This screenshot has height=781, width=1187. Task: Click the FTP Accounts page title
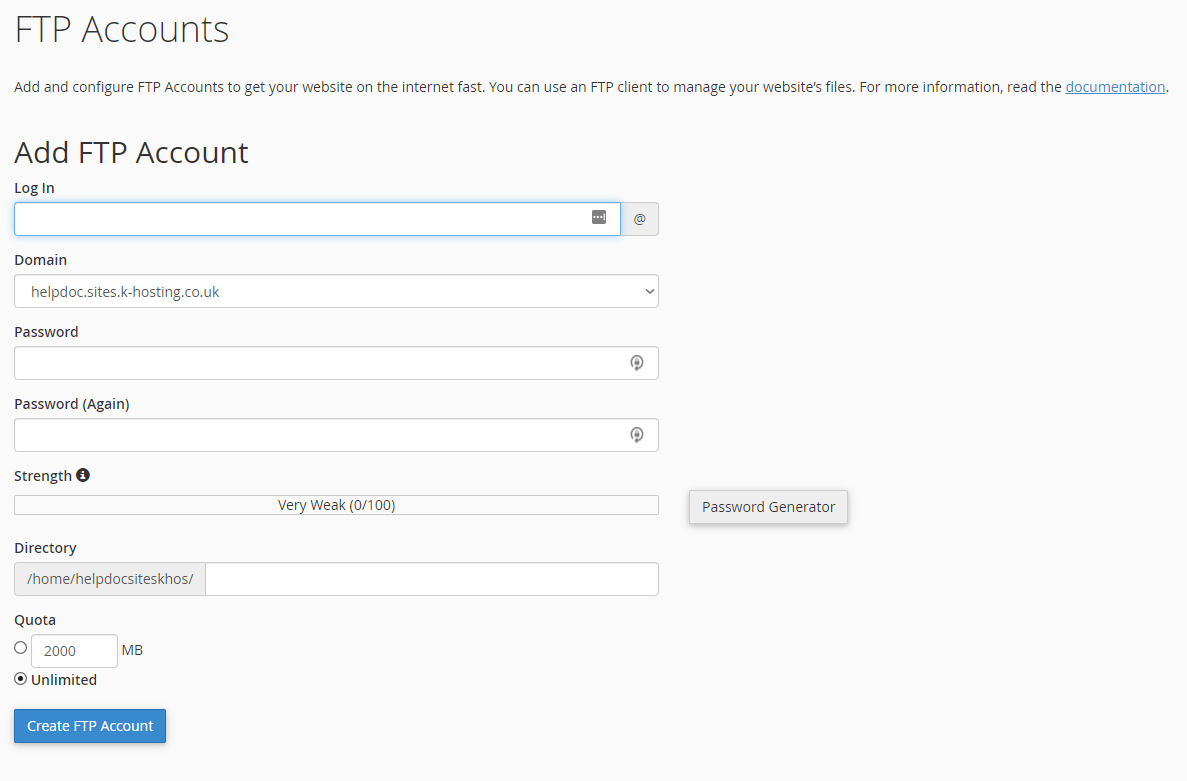(122, 30)
